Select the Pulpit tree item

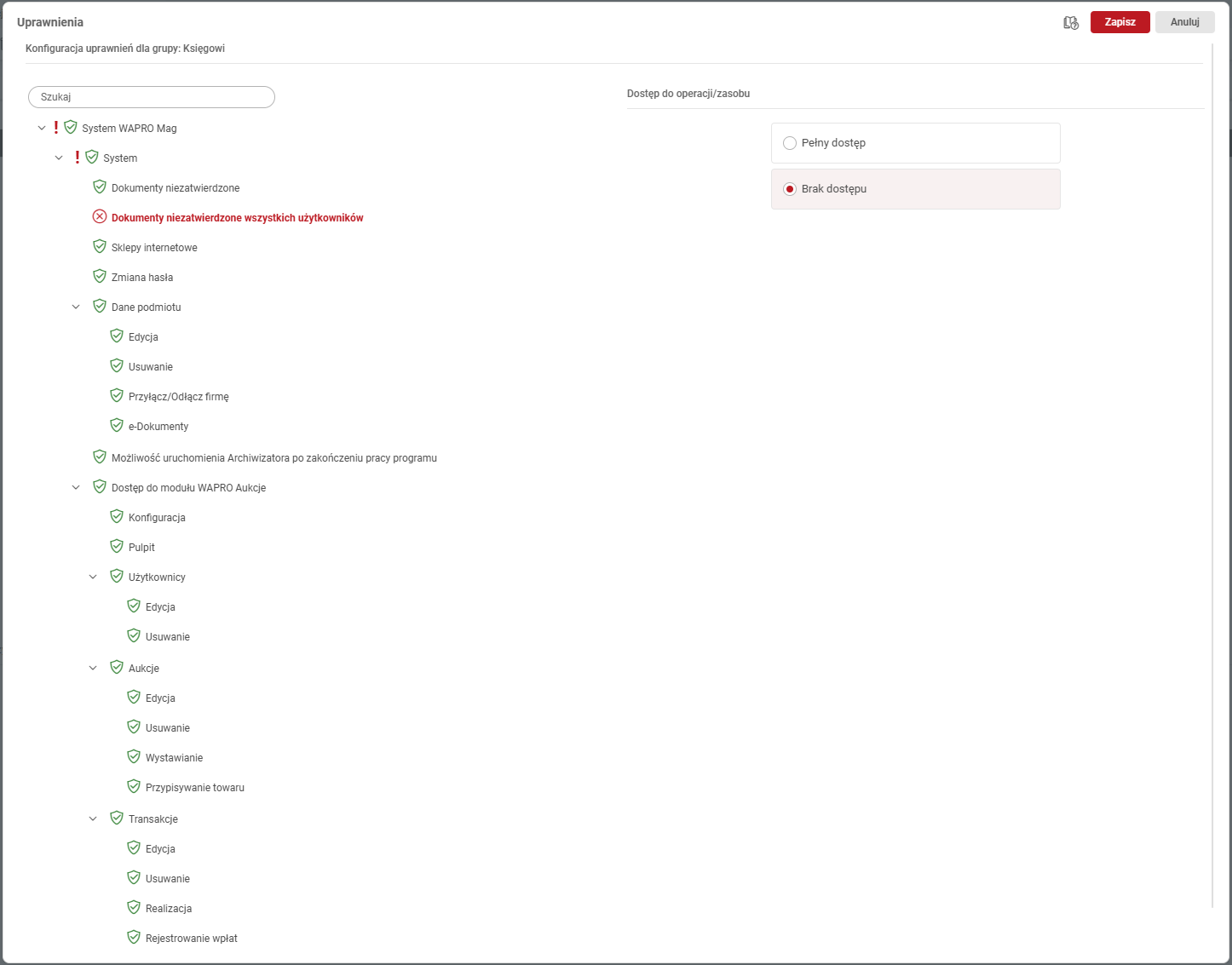(x=141, y=548)
